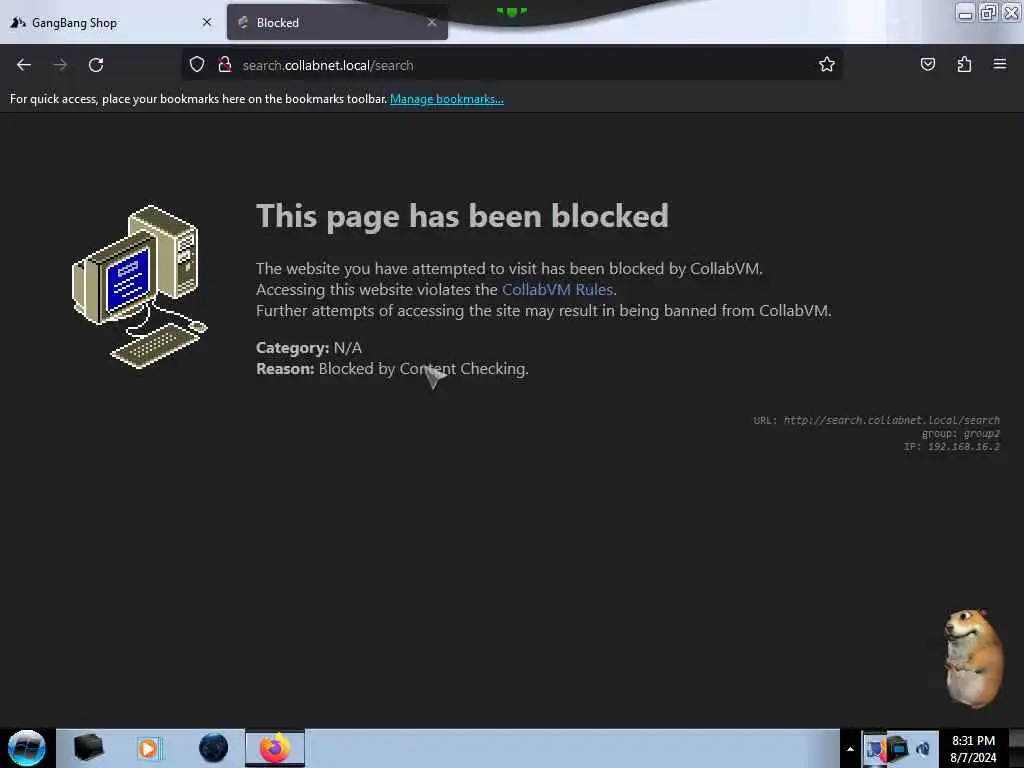The height and width of the screenshot is (768, 1024).
Task: Open the Extensions puzzle icon
Action: pos(964,64)
